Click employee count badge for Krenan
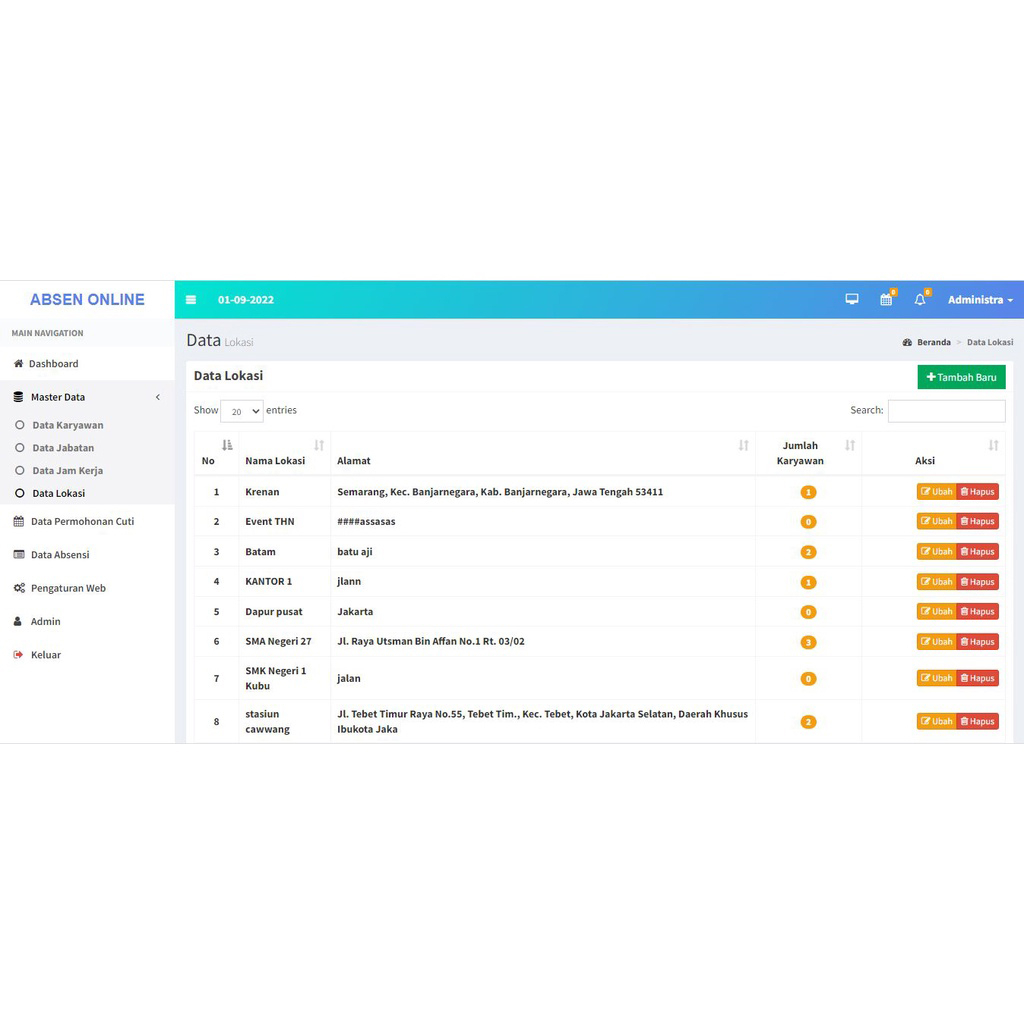The height and width of the screenshot is (1024, 1024). click(x=808, y=492)
